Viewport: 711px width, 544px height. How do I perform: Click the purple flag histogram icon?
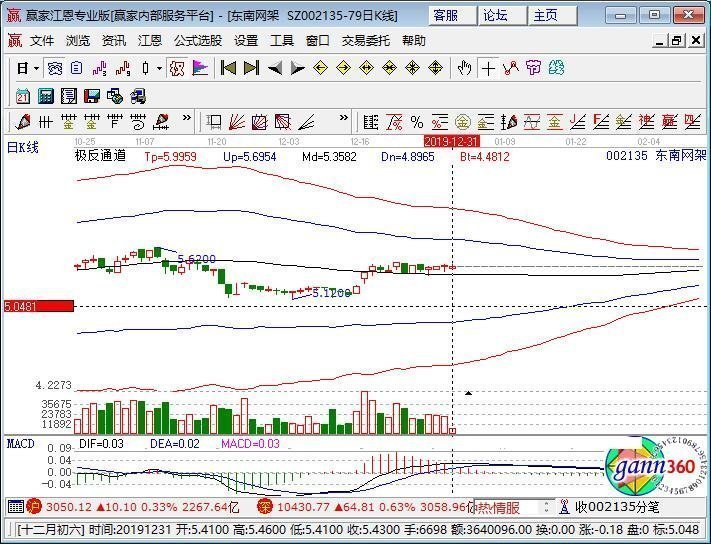[x=200, y=68]
